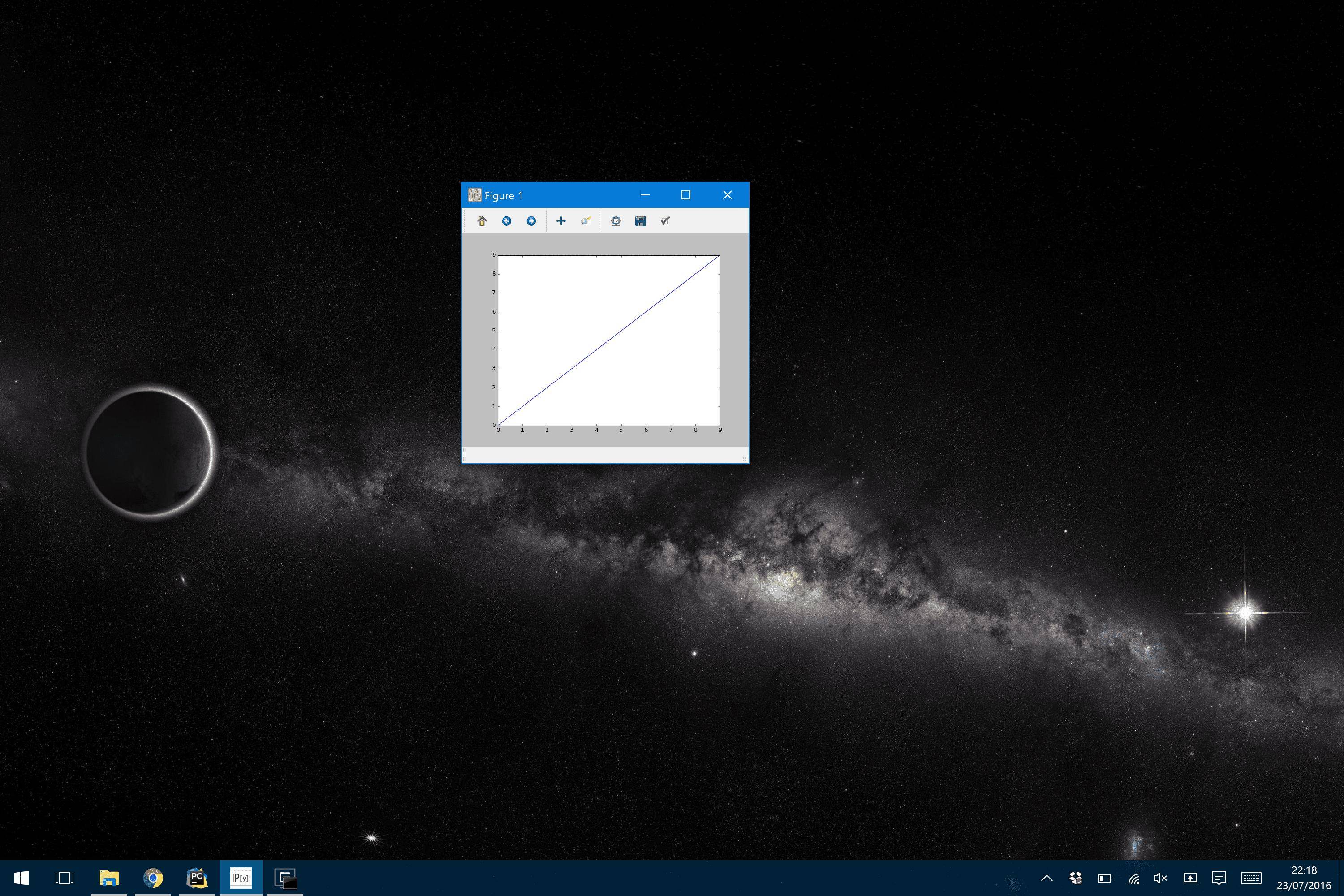Open the touch keyboard from the tray

1250,878
